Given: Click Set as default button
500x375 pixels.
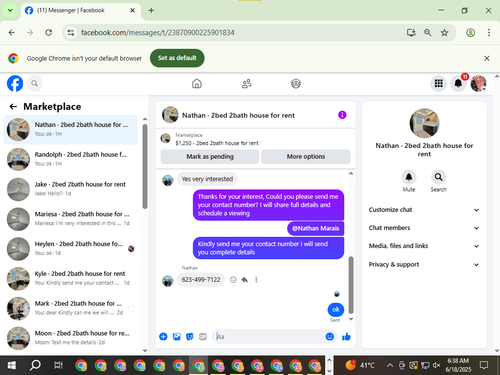Looking at the screenshot, I should (x=177, y=58).
